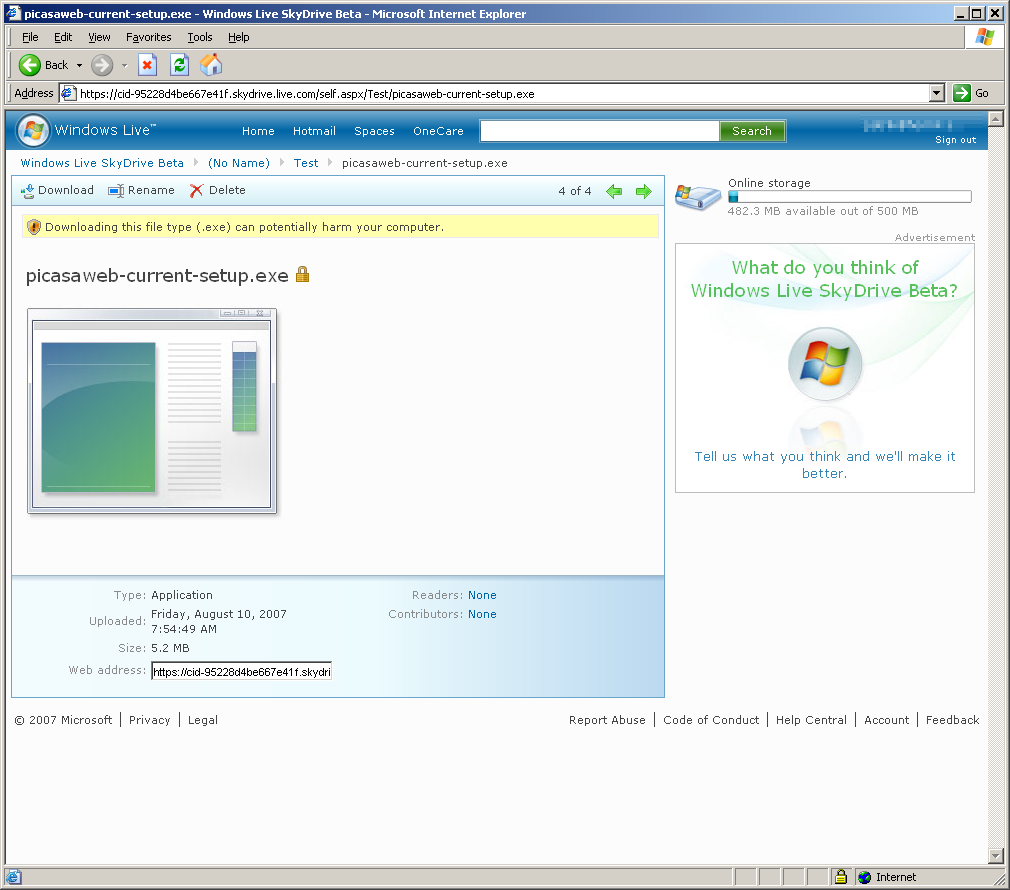
Task: Click the Windows flag throbber icon
Action: pyautogui.click(x=984, y=37)
